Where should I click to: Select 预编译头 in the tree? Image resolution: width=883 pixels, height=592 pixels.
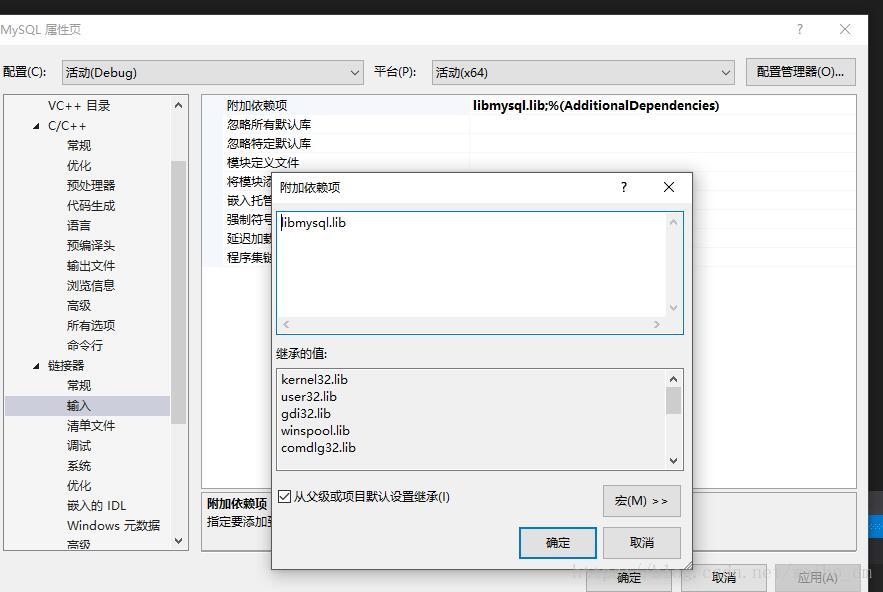click(x=91, y=246)
